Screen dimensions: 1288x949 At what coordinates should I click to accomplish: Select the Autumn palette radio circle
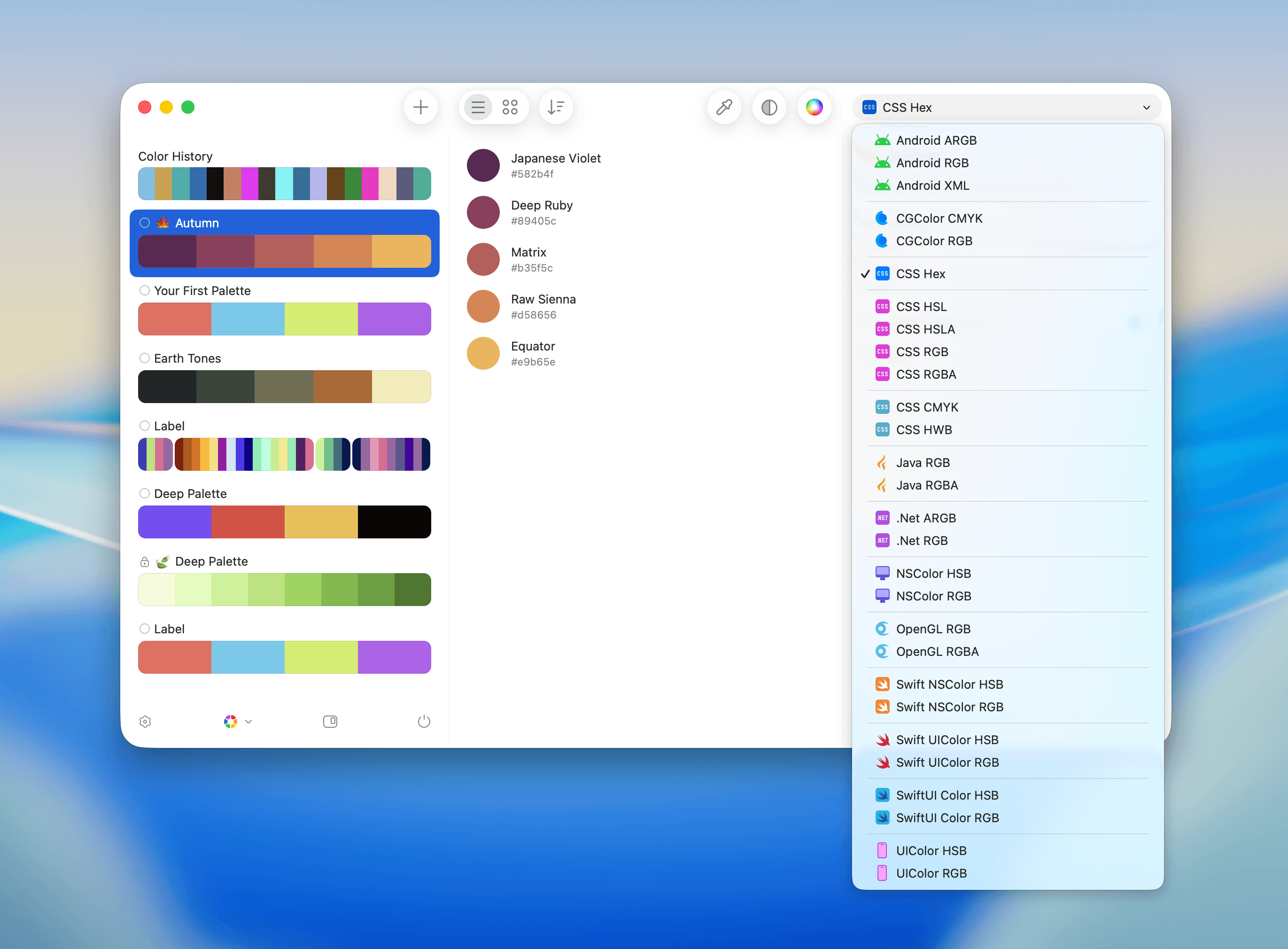(145, 223)
